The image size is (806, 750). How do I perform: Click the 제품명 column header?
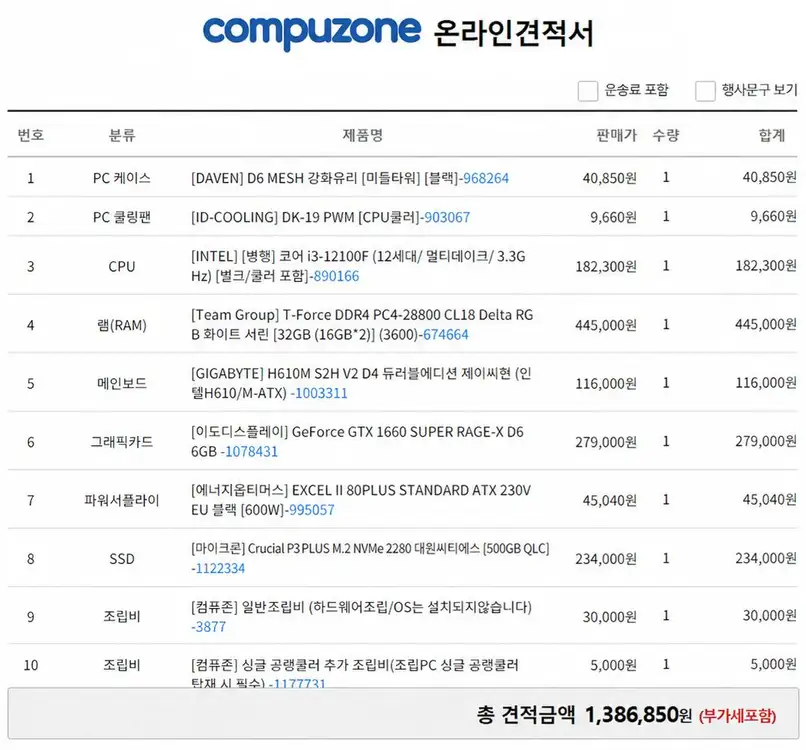click(x=363, y=135)
